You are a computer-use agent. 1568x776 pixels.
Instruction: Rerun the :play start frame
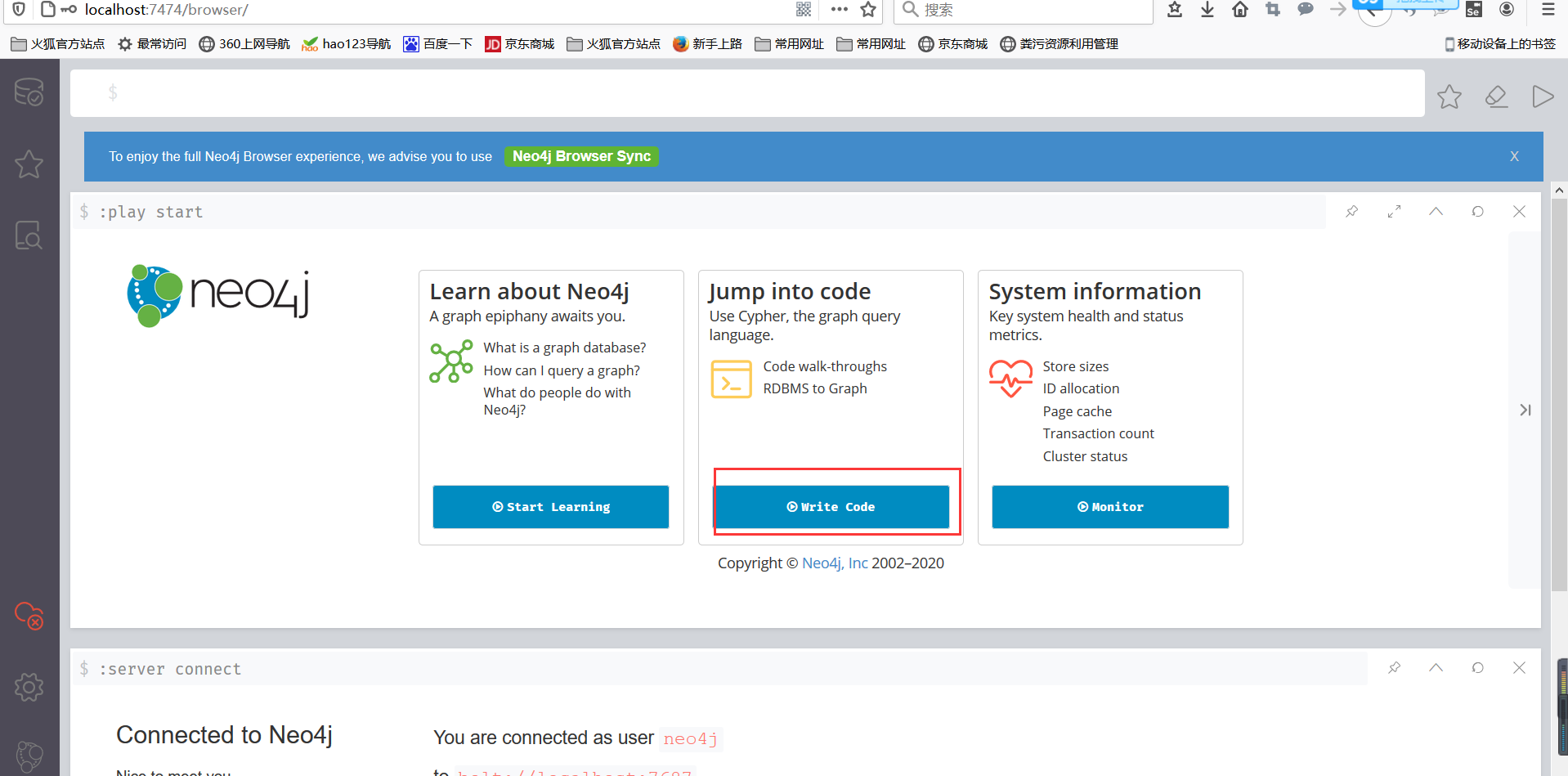coord(1477,211)
